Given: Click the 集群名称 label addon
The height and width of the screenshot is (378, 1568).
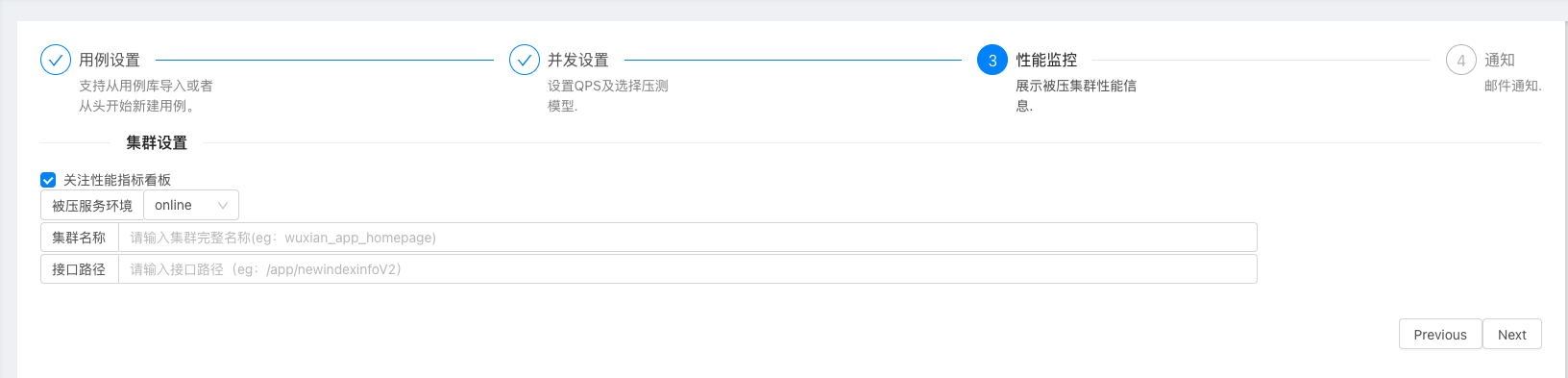Looking at the screenshot, I should [80, 237].
